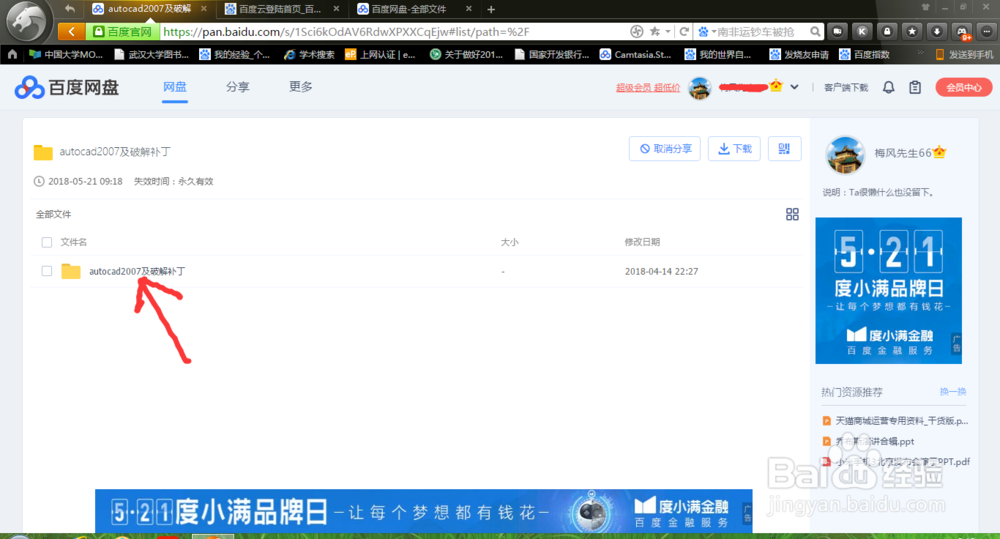Click 换一换 to refresh recommendations

[953, 392]
